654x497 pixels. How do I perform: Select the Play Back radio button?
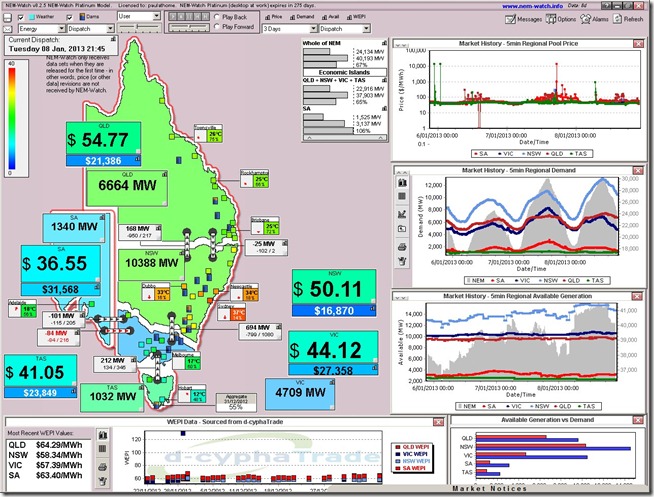pyautogui.click(x=217, y=17)
